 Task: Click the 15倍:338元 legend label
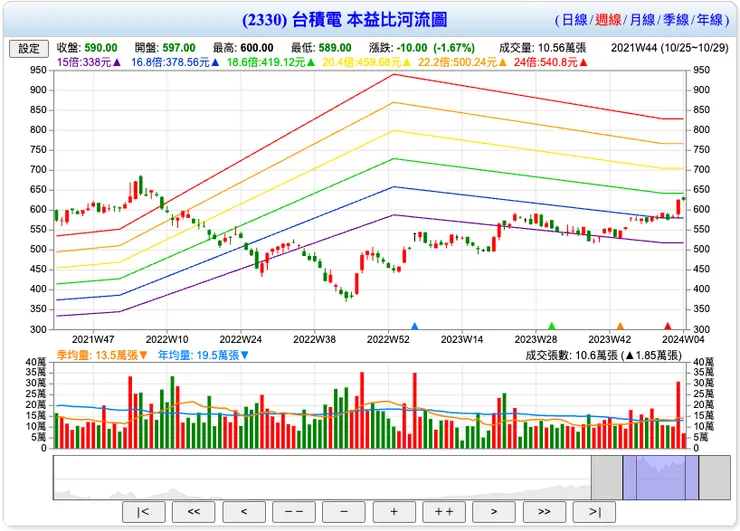(84, 63)
